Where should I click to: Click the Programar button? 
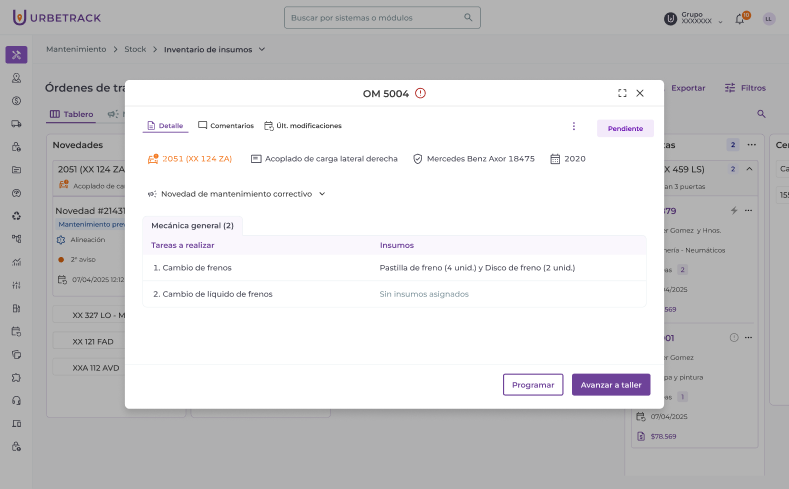pos(533,385)
